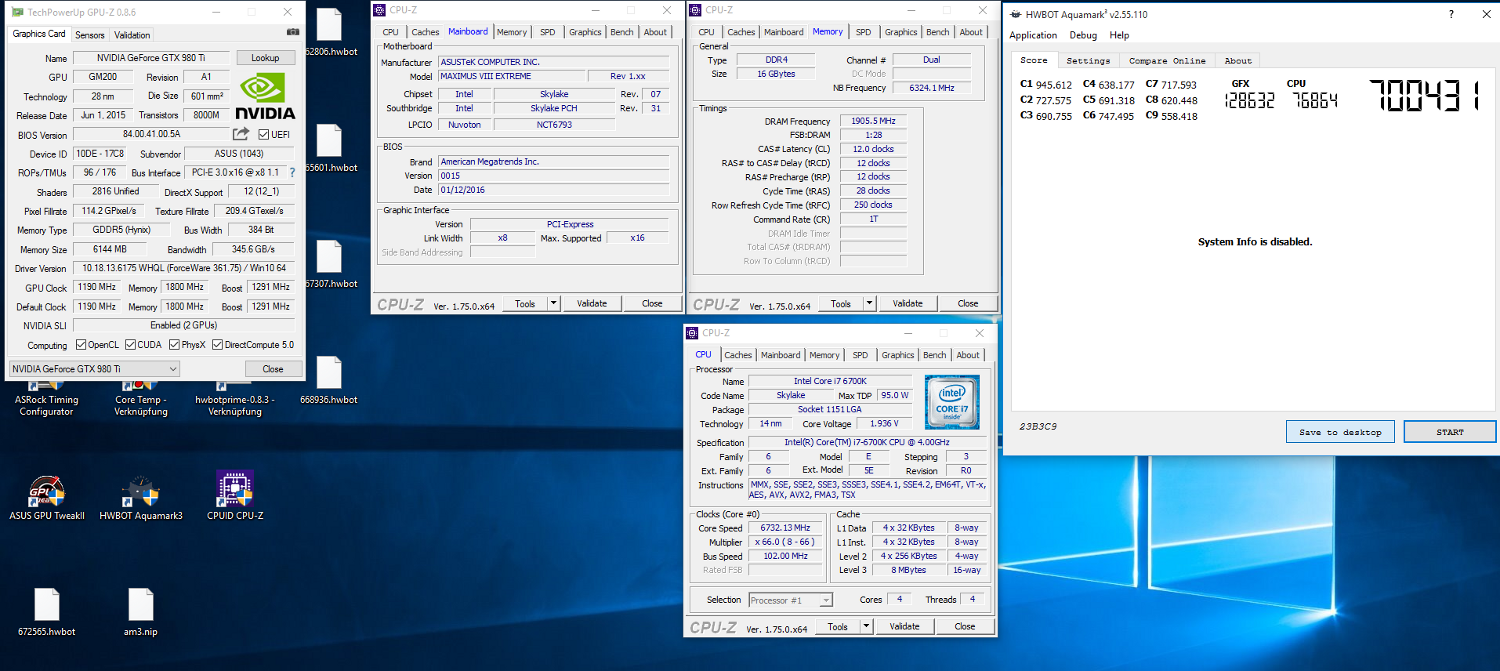Screen dimensions: 1500x671
Task: Open the GPU selection dropdown in GPU-Z
Action: pyautogui.click(x=94, y=369)
